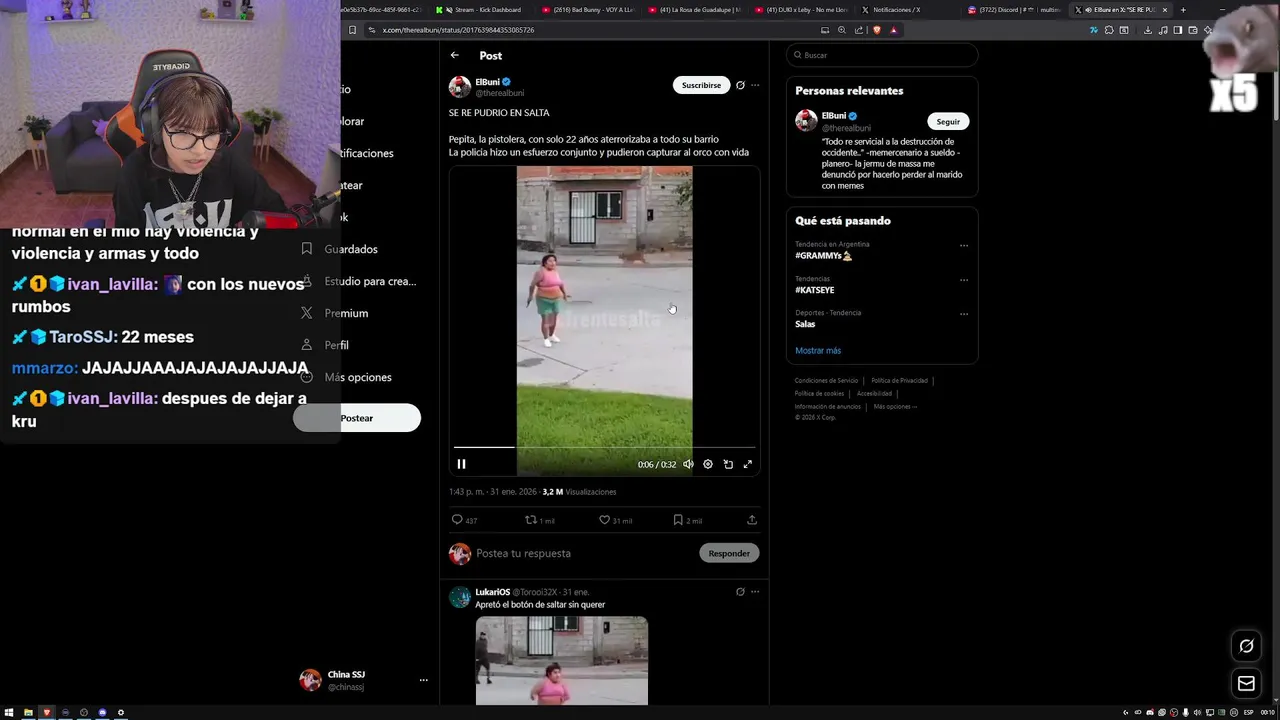The image size is (1280, 720).
Task: Open the more options on LukariOS's reply
Action: (755, 592)
